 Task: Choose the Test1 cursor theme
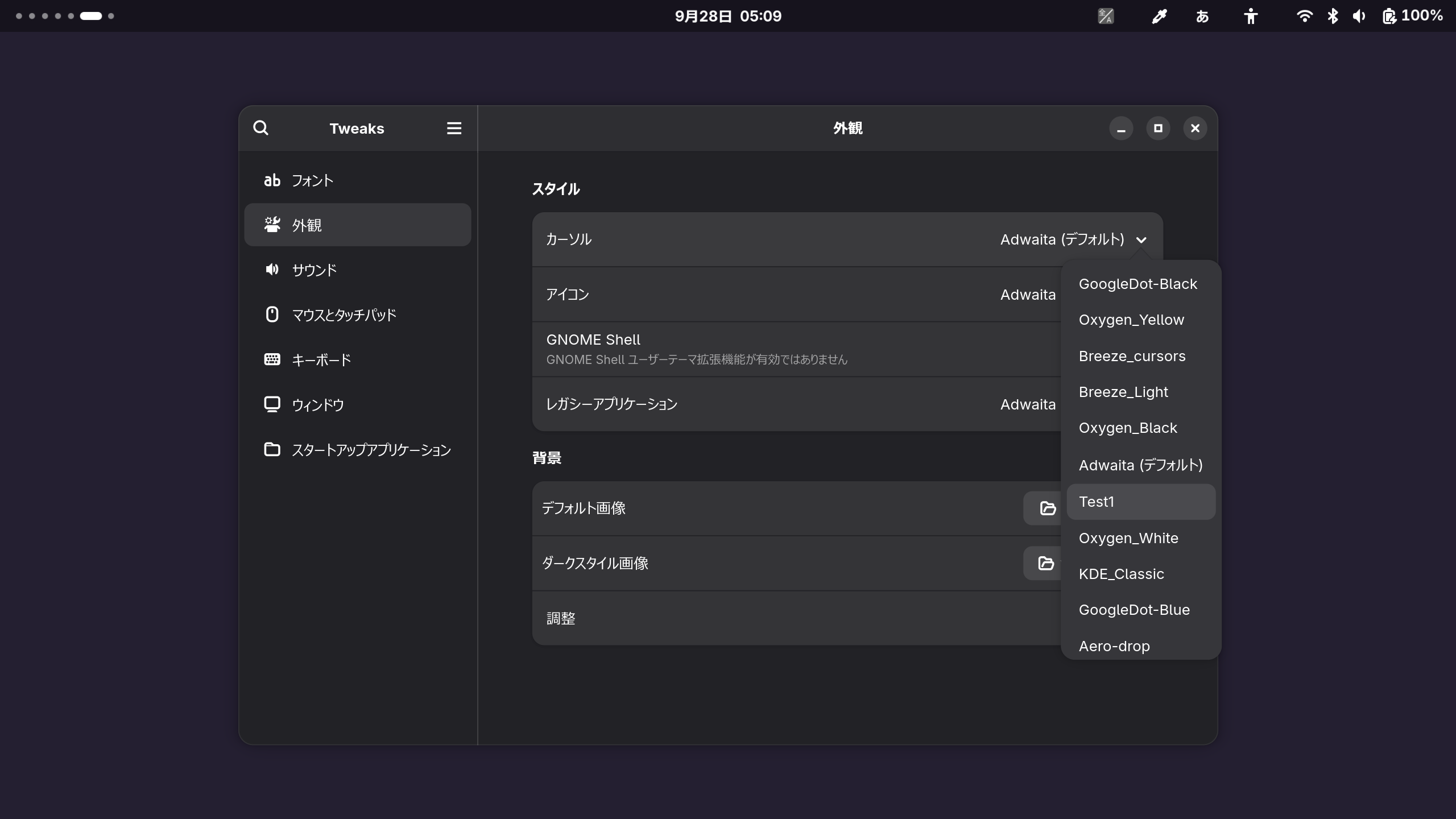point(1141,502)
